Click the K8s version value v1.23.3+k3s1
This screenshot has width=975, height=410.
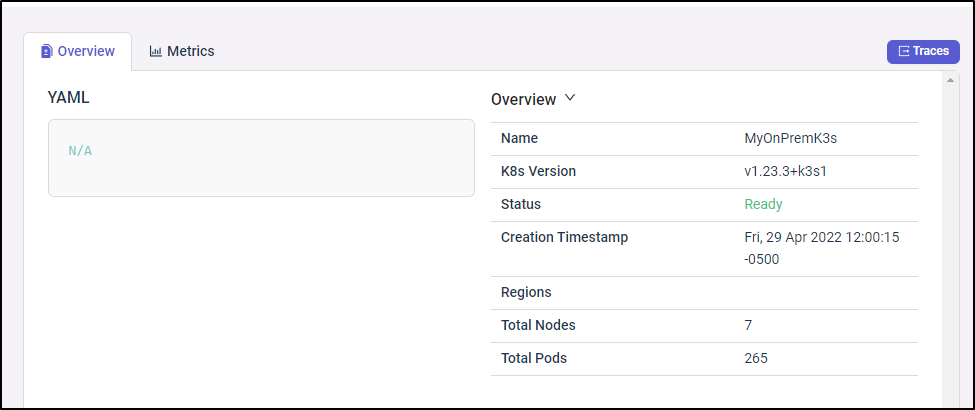pyautogui.click(x=785, y=171)
